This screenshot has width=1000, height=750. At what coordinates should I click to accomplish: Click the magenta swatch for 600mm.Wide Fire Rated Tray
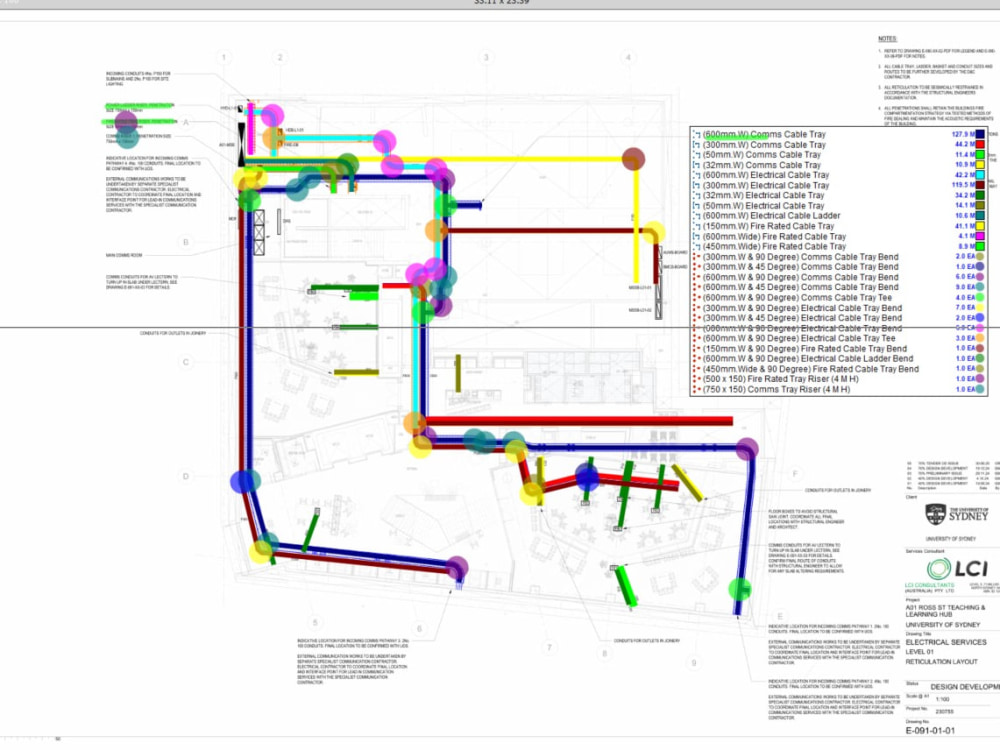(980, 237)
